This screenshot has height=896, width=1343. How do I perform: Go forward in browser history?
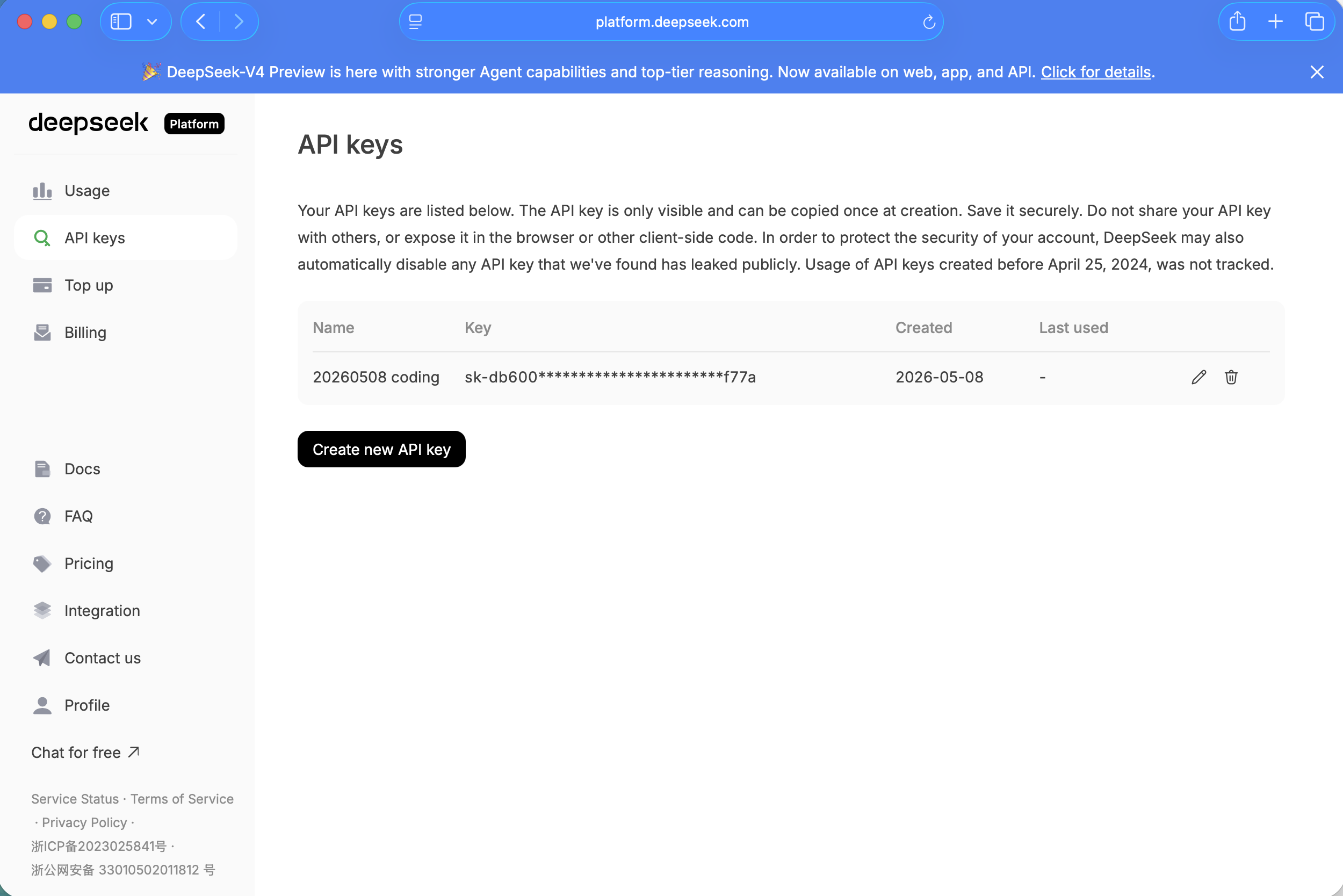coord(239,21)
